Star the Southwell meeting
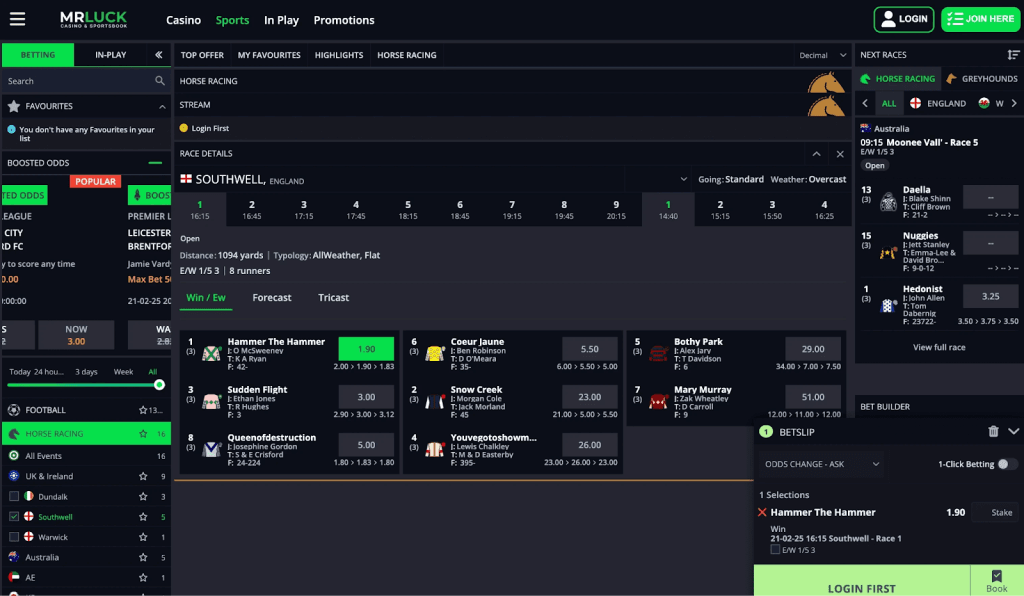The image size is (1024, 596). pyautogui.click(x=143, y=516)
